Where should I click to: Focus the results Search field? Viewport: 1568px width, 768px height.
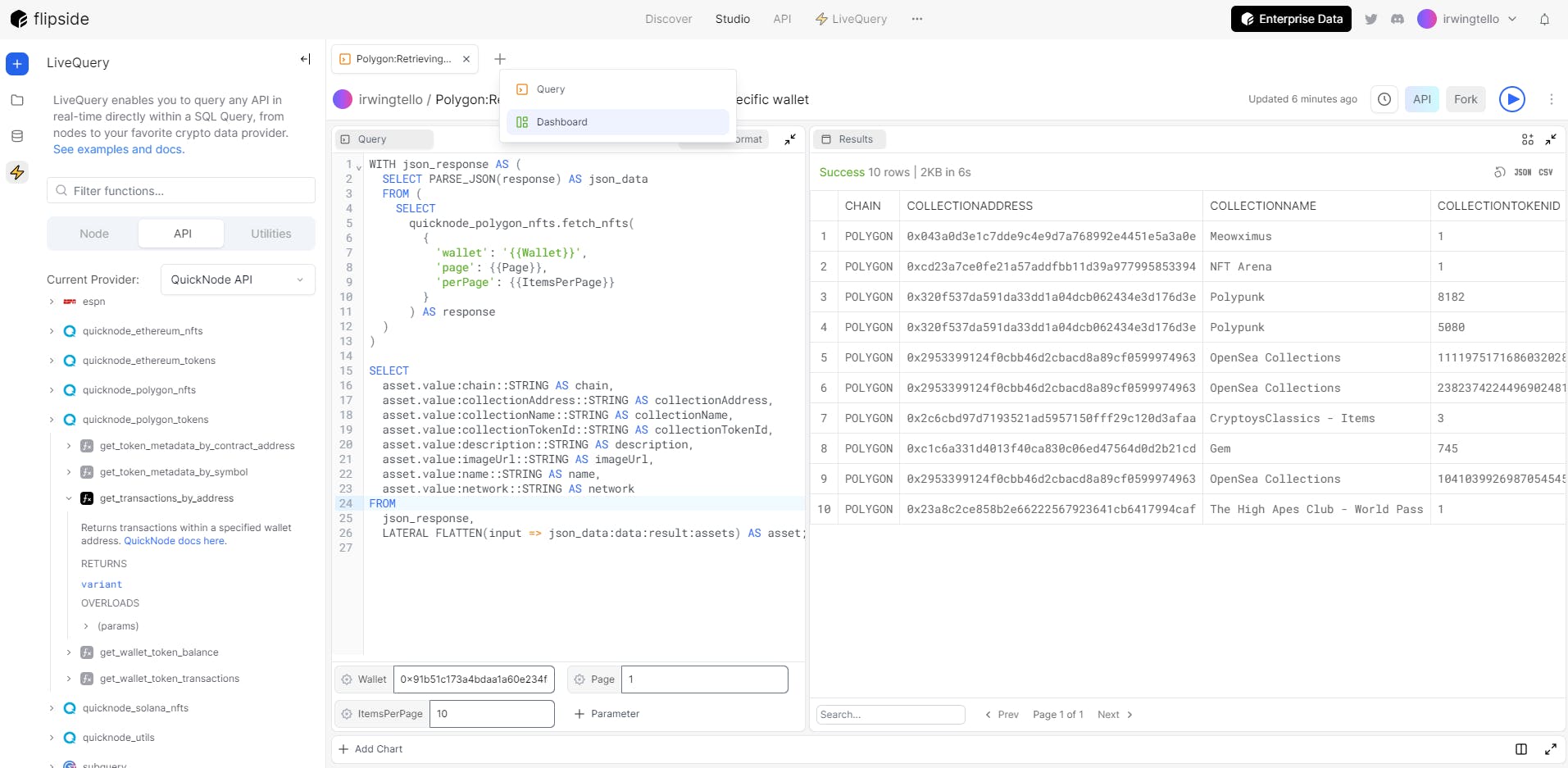point(890,715)
